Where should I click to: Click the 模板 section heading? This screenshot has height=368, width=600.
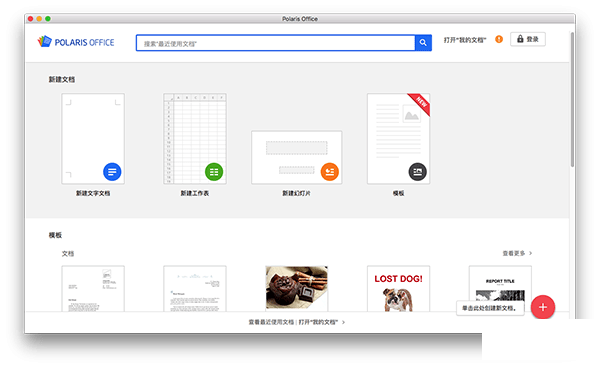pos(55,235)
